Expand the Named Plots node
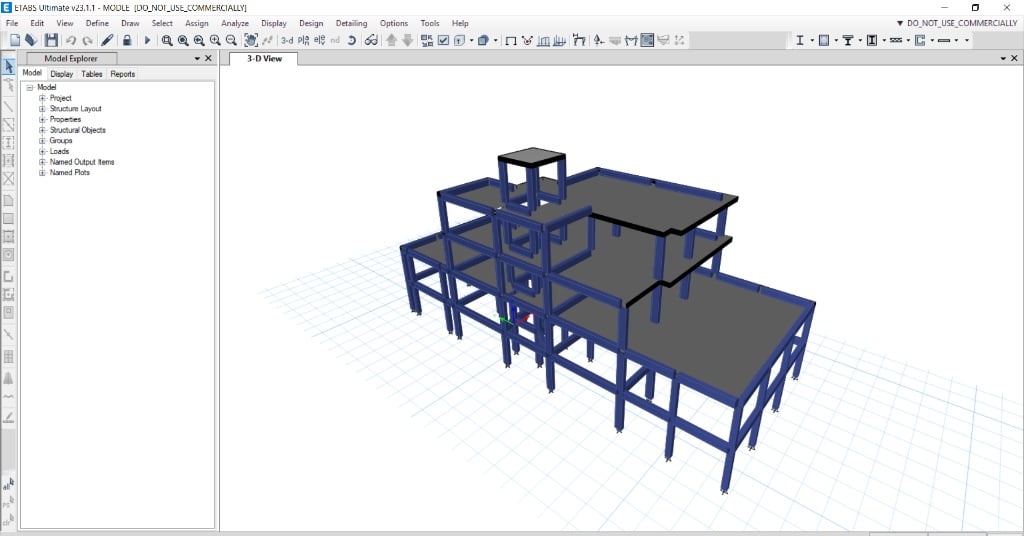 tap(42, 172)
